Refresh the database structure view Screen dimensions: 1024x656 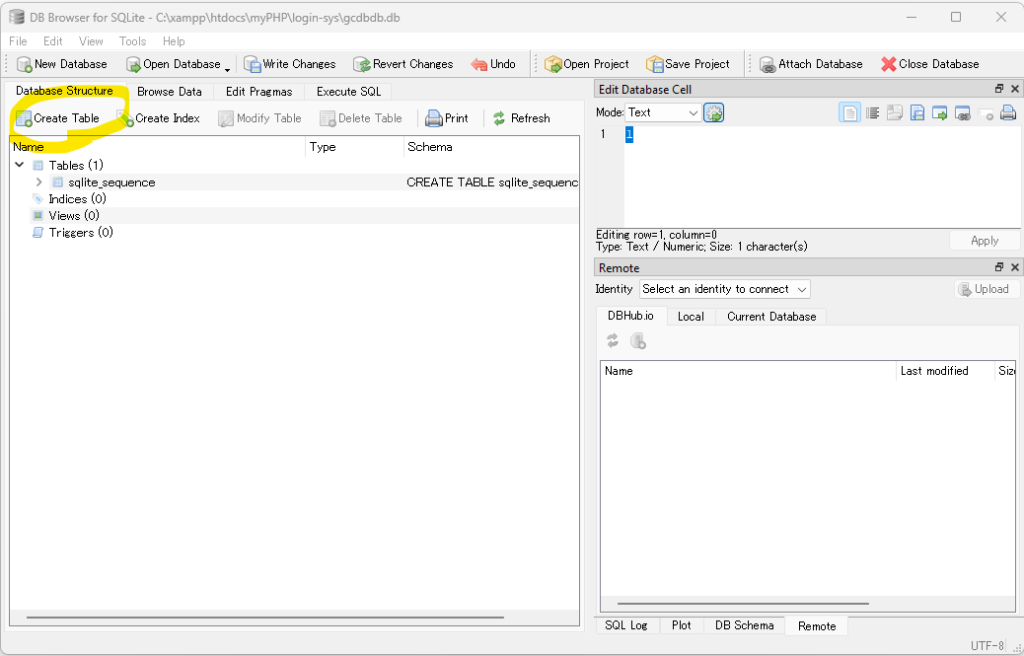pyautogui.click(x=521, y=118)
